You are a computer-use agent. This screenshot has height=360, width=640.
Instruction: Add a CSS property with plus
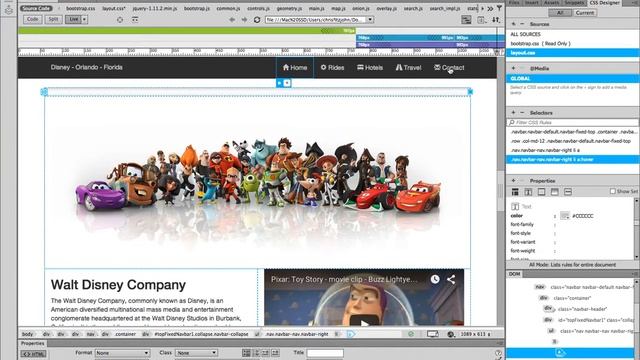(513, 180)
